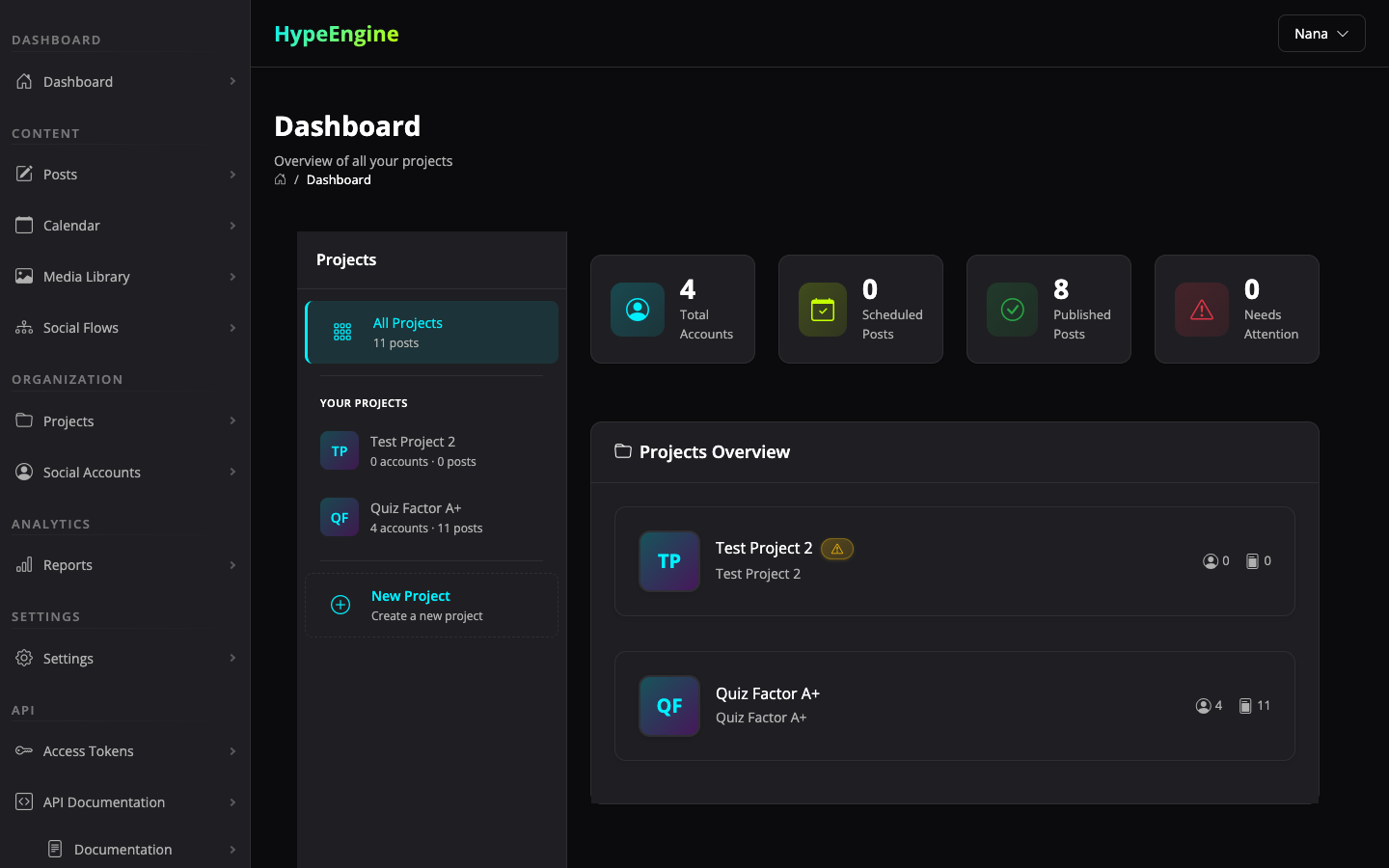Expand the Social Accounts chevron

point(232,472)
